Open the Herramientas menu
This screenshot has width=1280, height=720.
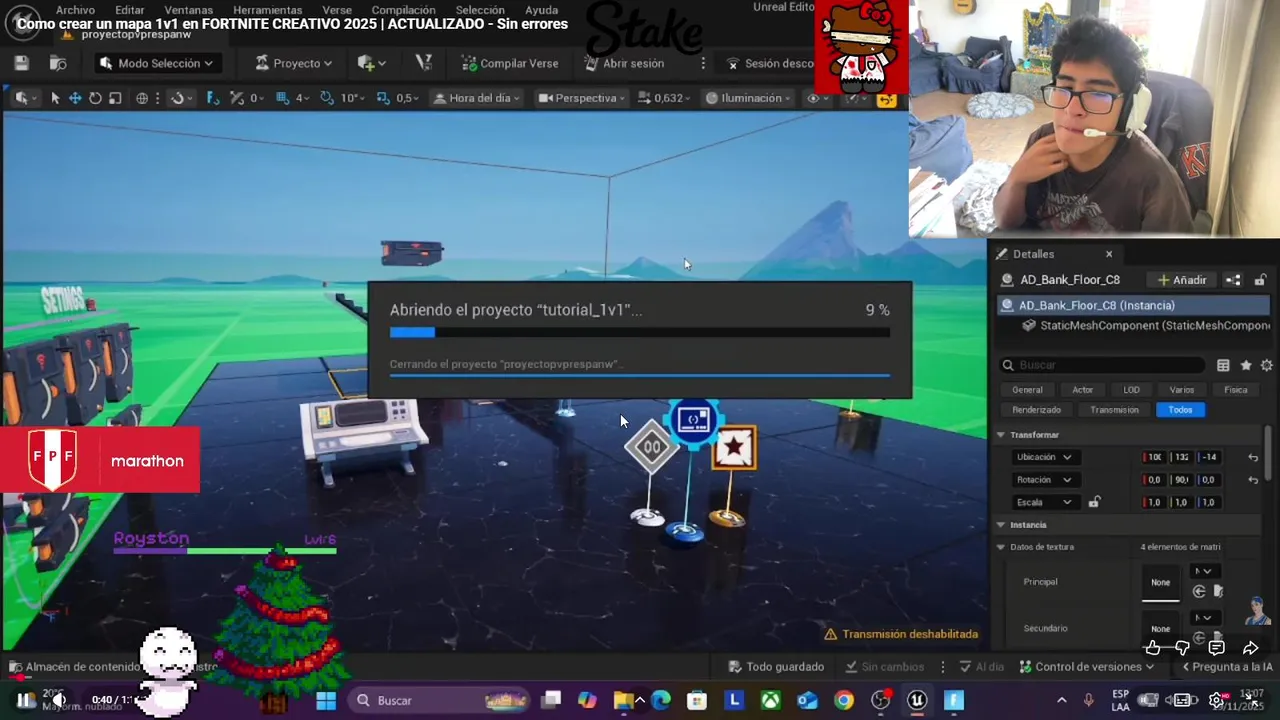coord(267,10)
